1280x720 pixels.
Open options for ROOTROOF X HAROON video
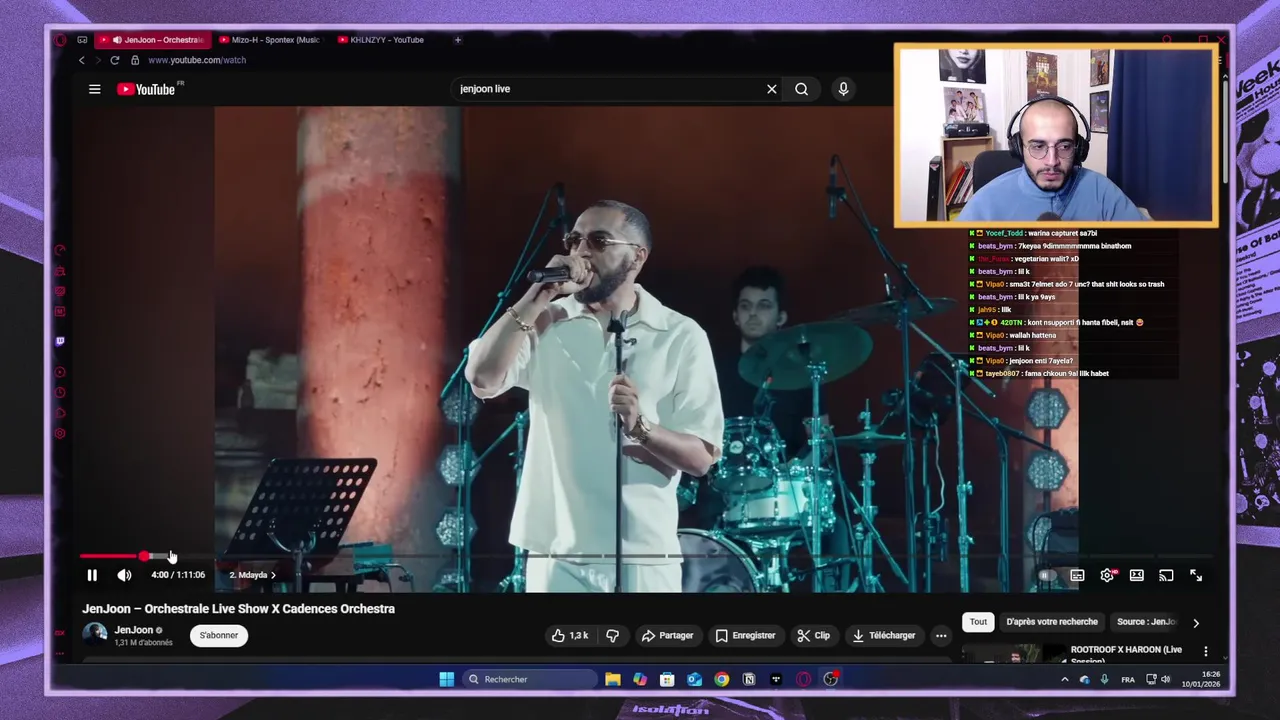coord(1205,651)
